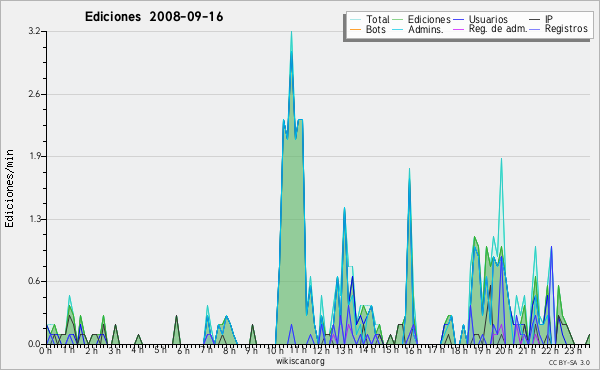Click the y-axis value 0.6
Screen dimensions: 600x370
(34, 281)
